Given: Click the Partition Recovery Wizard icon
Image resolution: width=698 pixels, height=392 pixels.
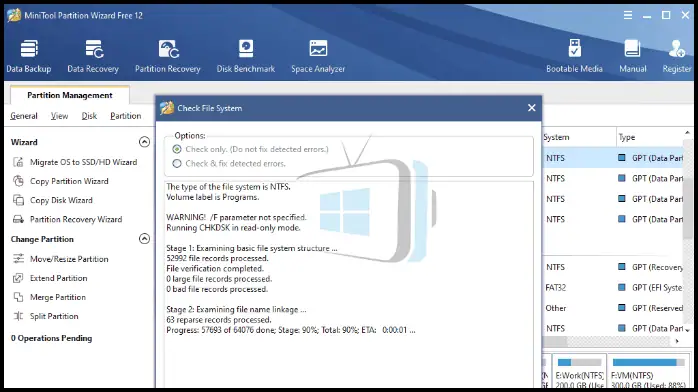Looking at the screenshot, I should 18,219.
